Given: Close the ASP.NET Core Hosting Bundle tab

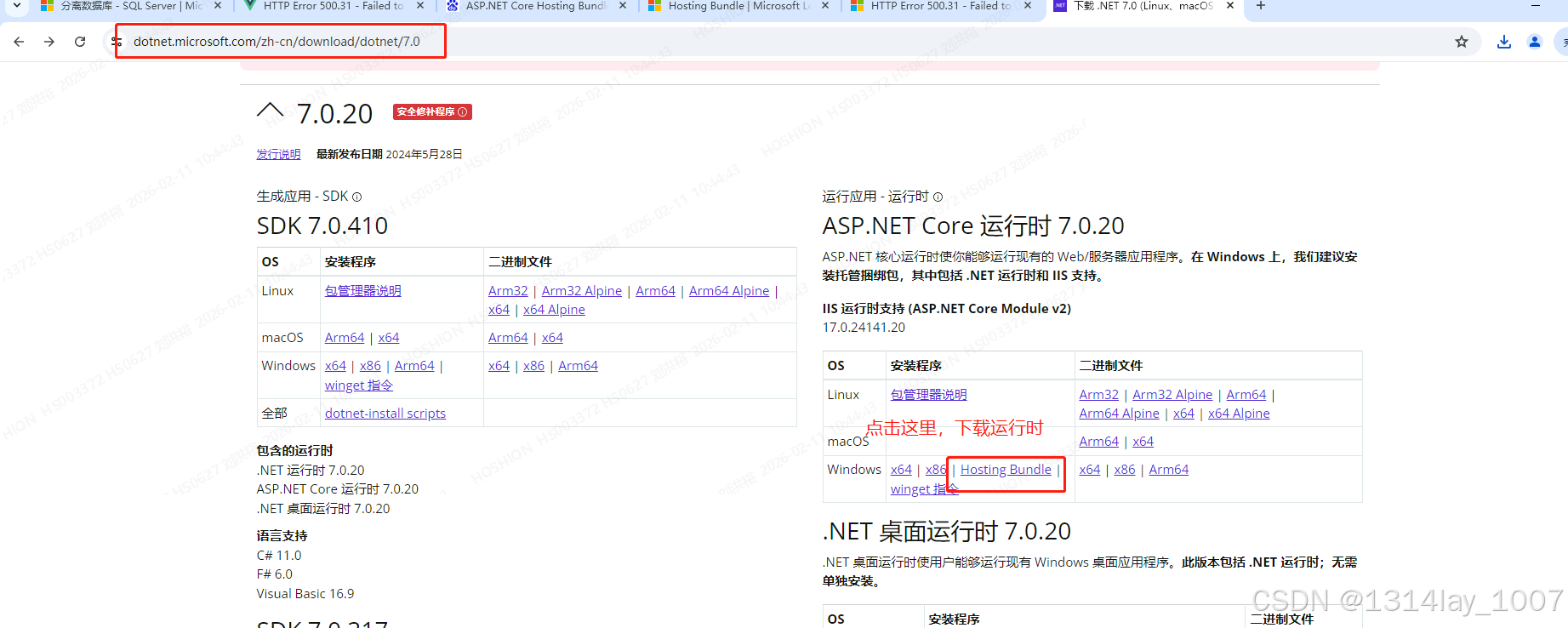Looking at the screenshot, I should (x=623, y=6).
